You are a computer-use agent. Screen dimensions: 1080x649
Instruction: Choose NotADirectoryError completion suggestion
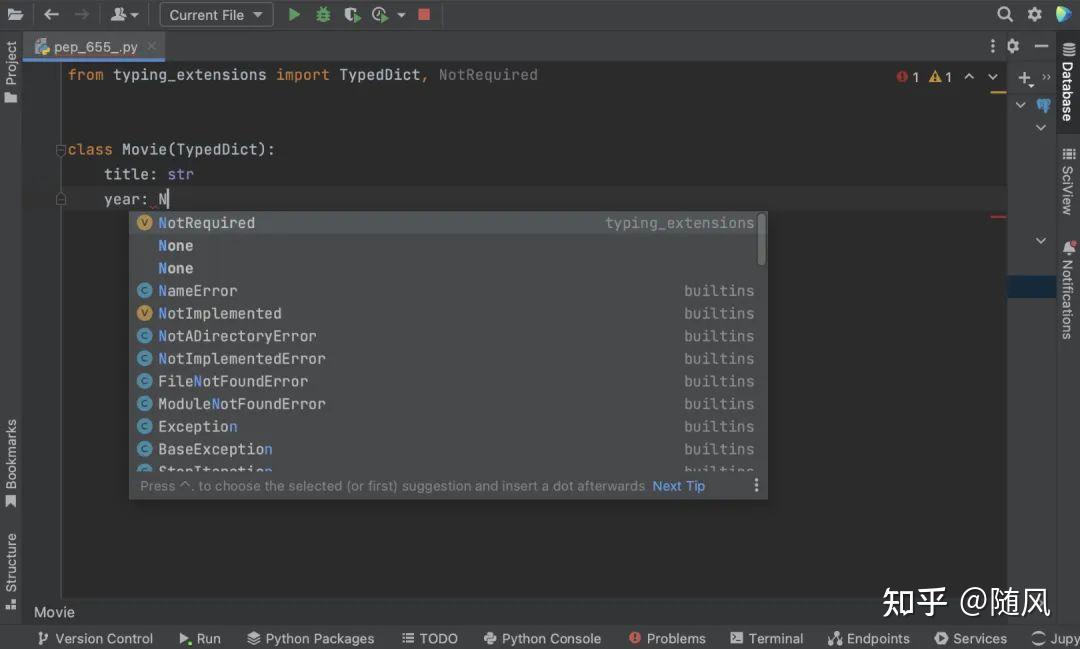[x=445, y=336]
